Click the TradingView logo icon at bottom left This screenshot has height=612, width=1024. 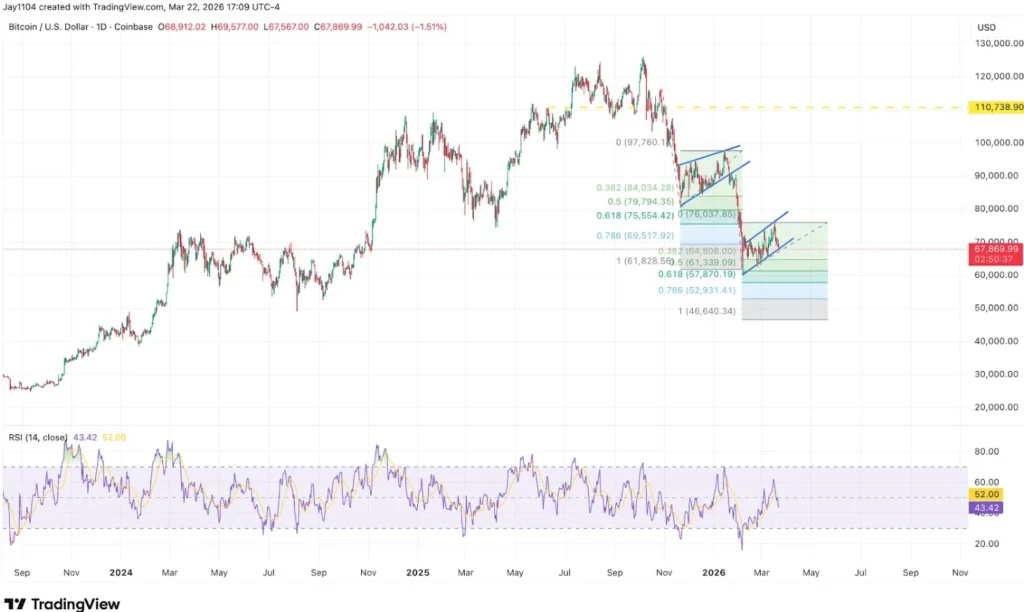14,605
